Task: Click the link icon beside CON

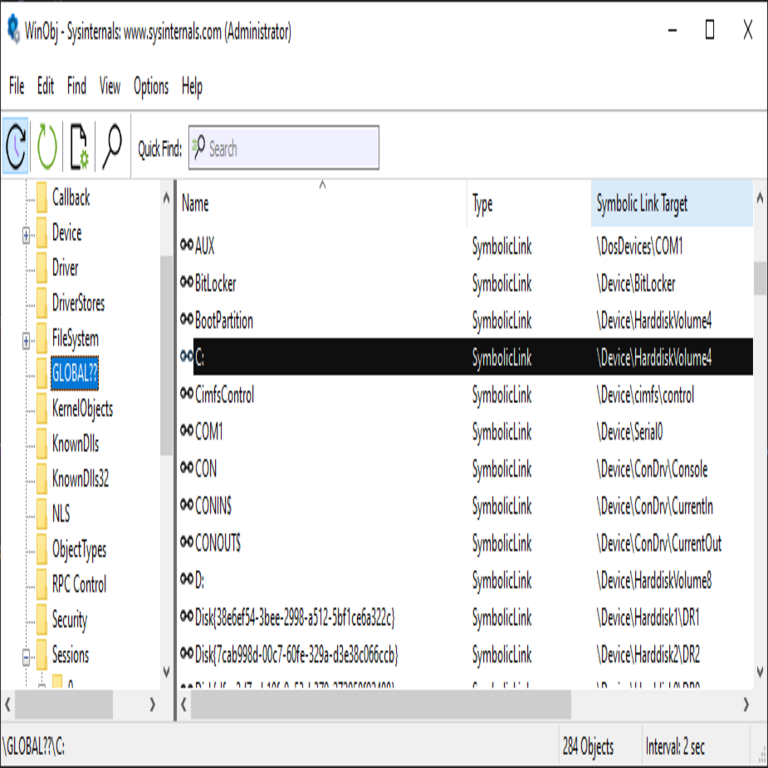Action: (187, 467)
